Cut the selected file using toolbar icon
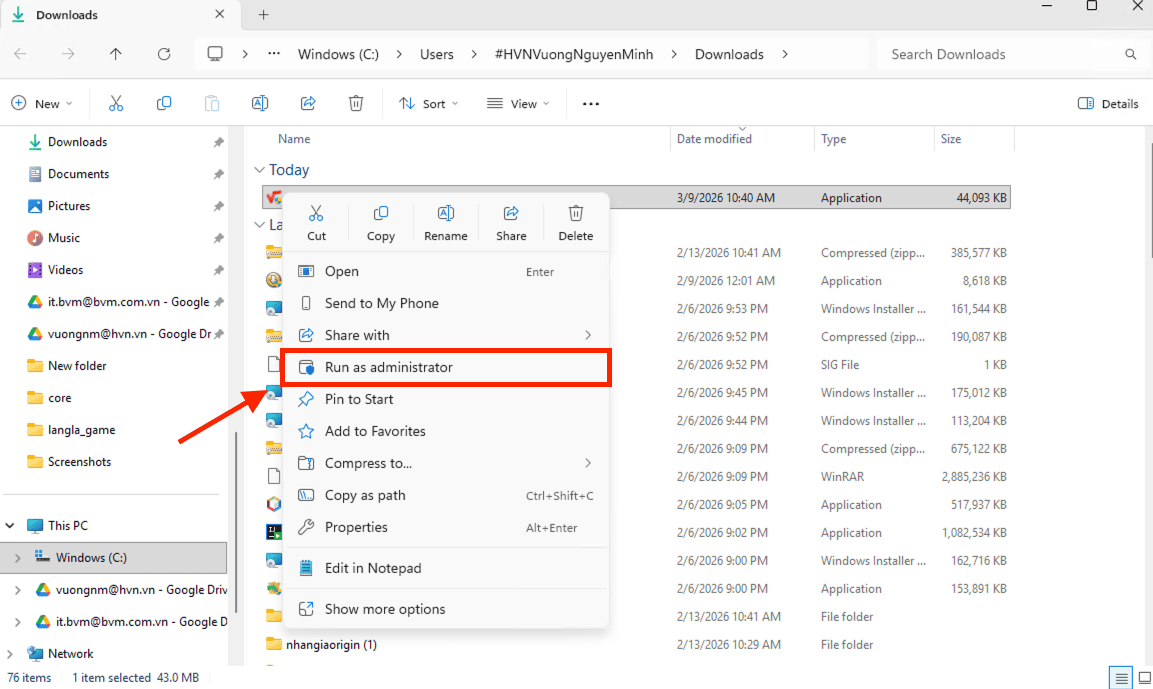This screenshot has width=1153, height=689. [116, 103]
